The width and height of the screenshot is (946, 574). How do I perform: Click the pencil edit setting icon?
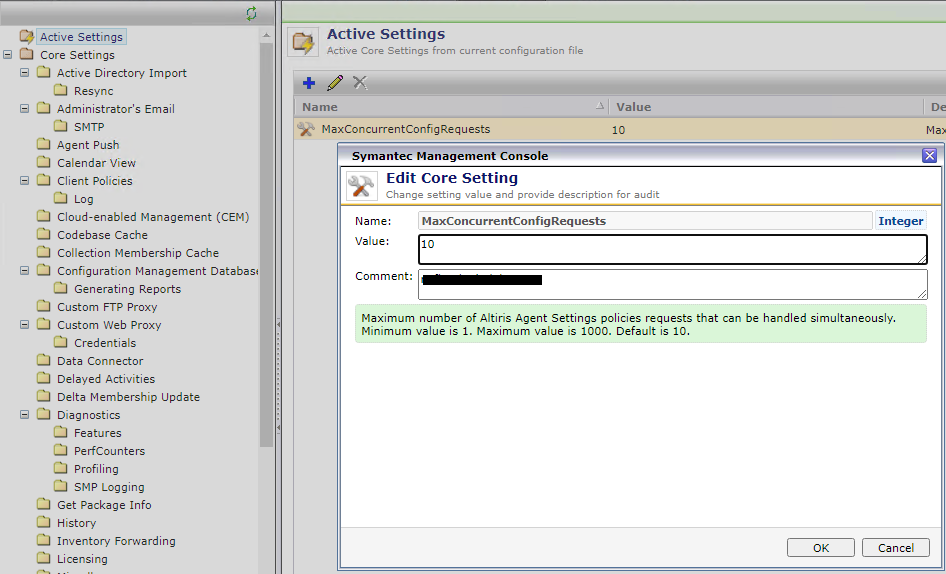click(x=335, y=83)
